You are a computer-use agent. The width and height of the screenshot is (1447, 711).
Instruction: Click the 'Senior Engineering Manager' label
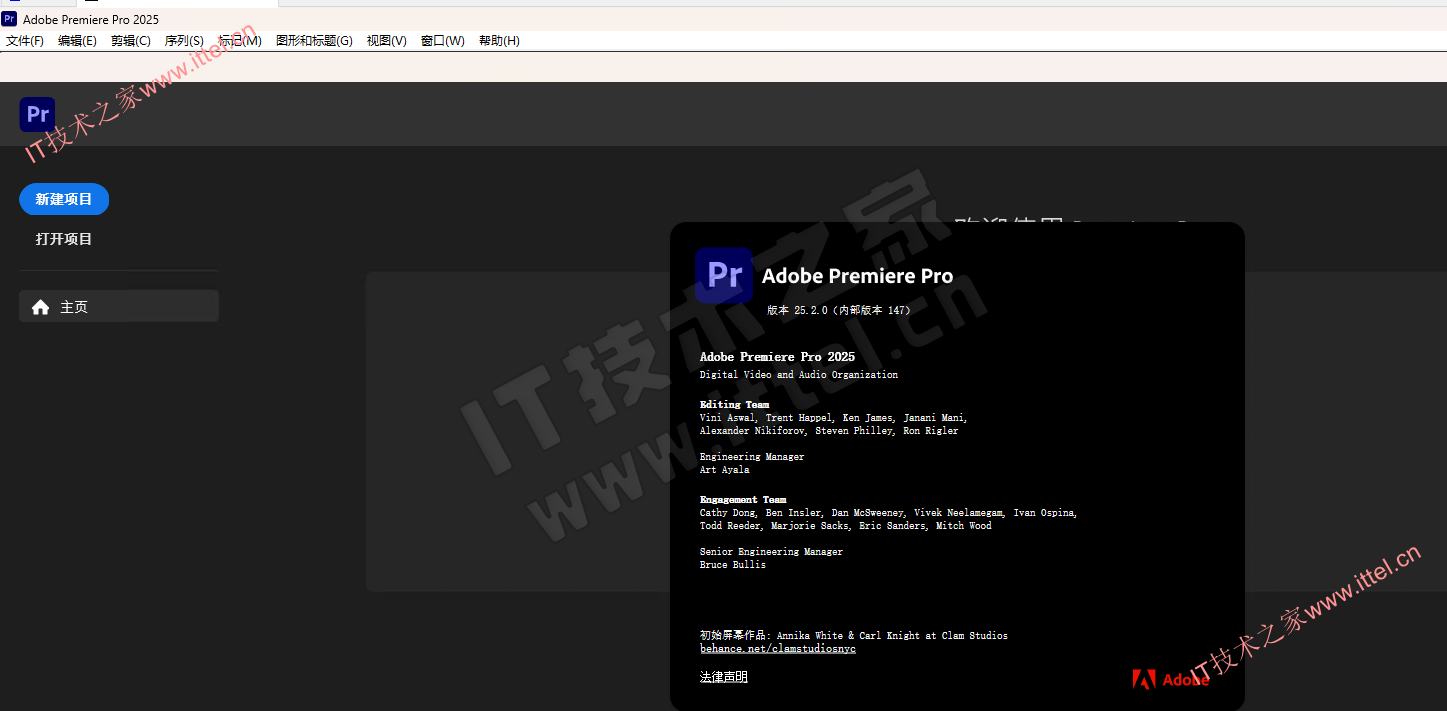click(x=771, y=552)
